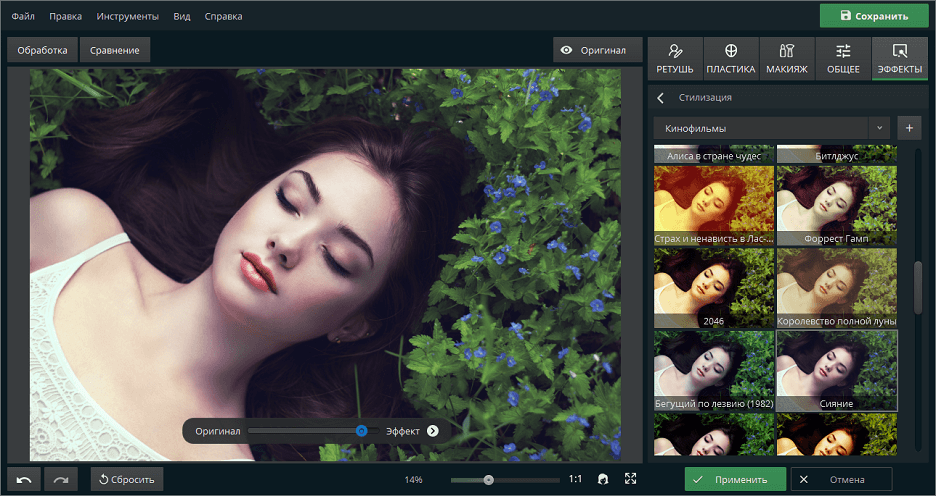Click the arrow next to Эффект label
This screenshot has width=936, height=496.
[432, 431]
